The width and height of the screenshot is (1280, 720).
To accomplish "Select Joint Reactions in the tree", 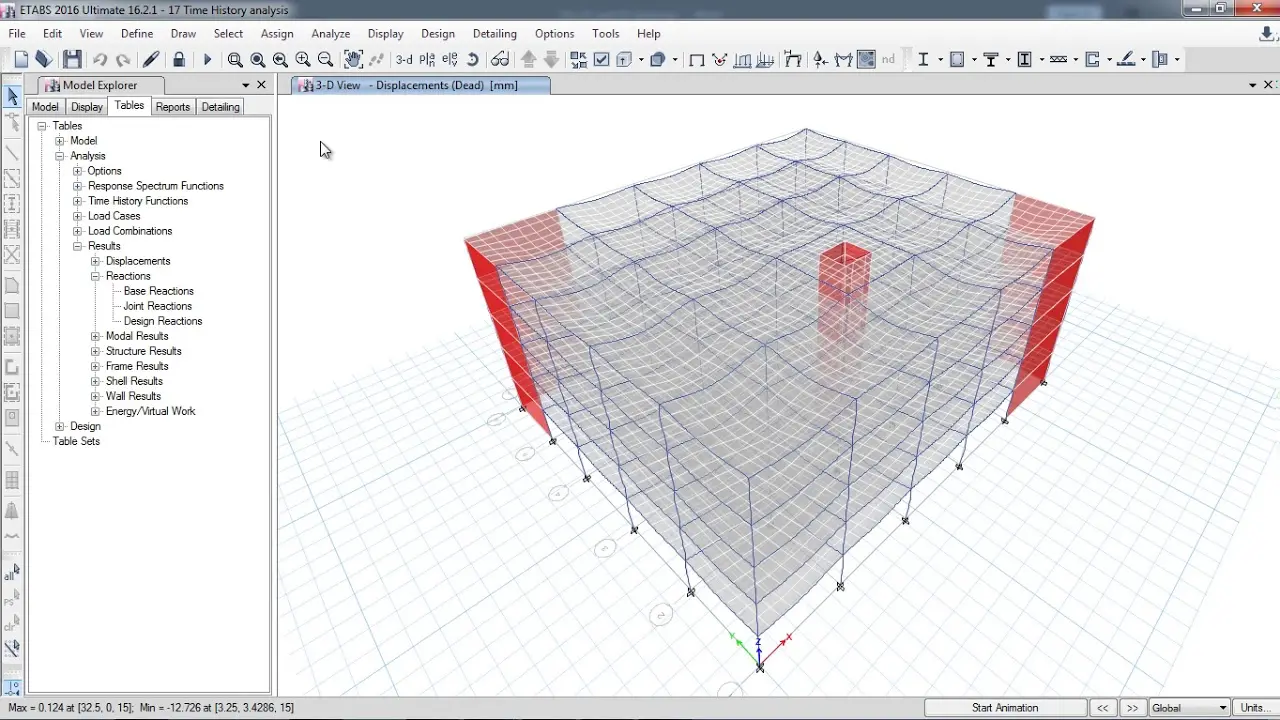I will (x=157, y=306).
